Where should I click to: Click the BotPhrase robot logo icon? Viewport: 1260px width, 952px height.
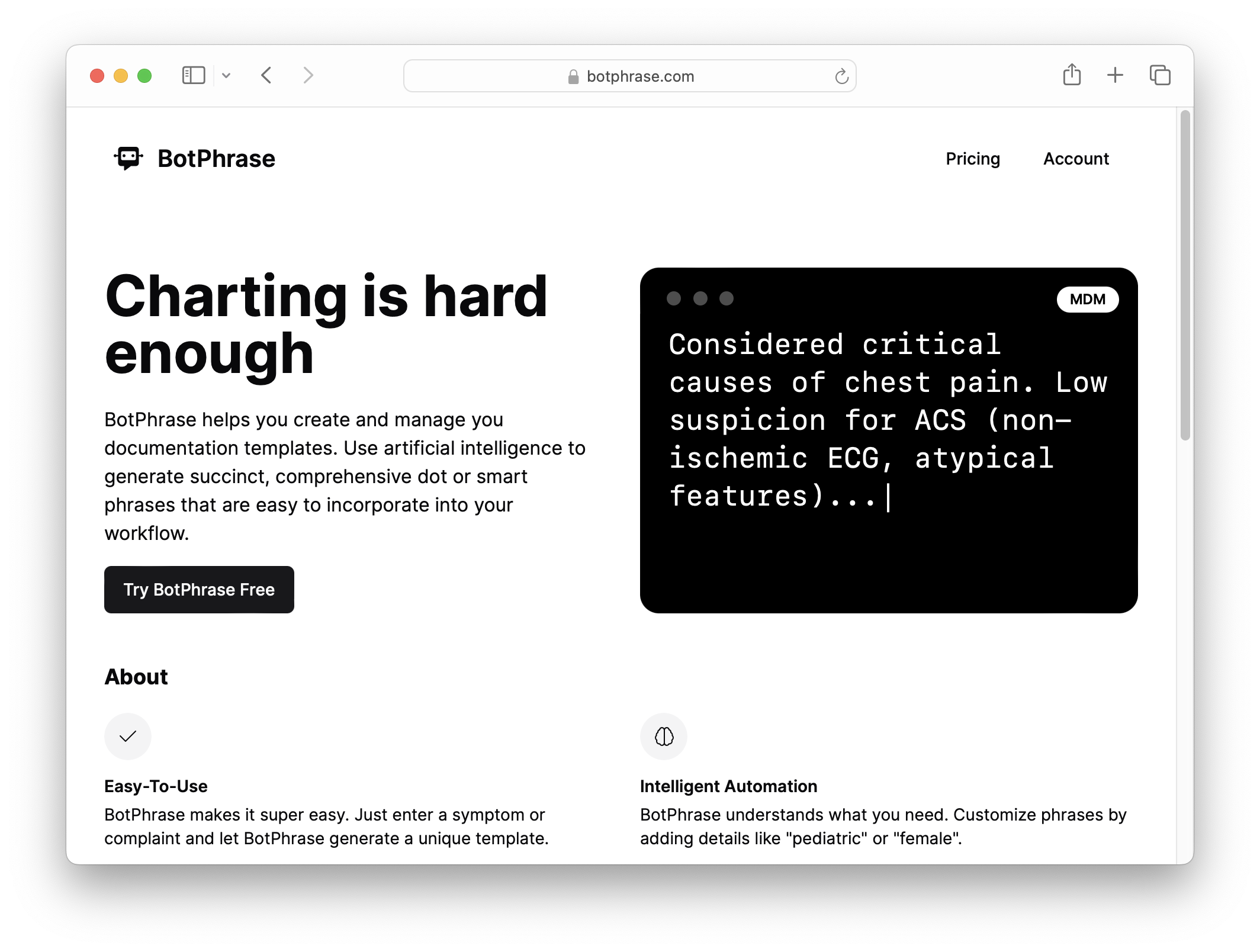pos(128,158)
